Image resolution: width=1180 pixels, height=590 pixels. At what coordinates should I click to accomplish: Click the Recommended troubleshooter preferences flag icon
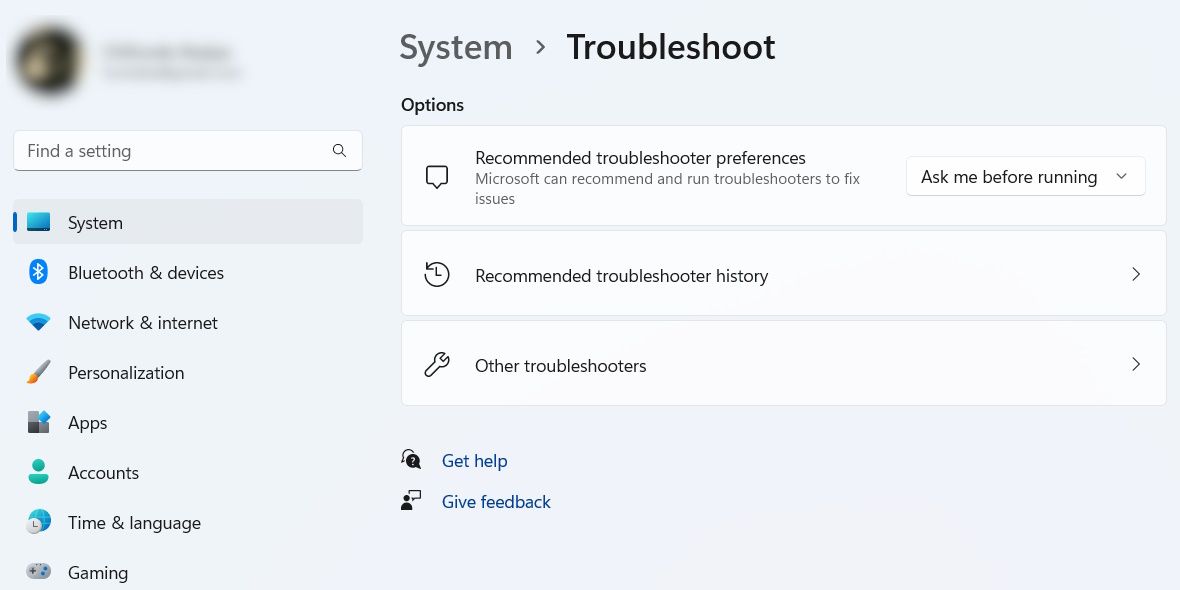point(437,175)
